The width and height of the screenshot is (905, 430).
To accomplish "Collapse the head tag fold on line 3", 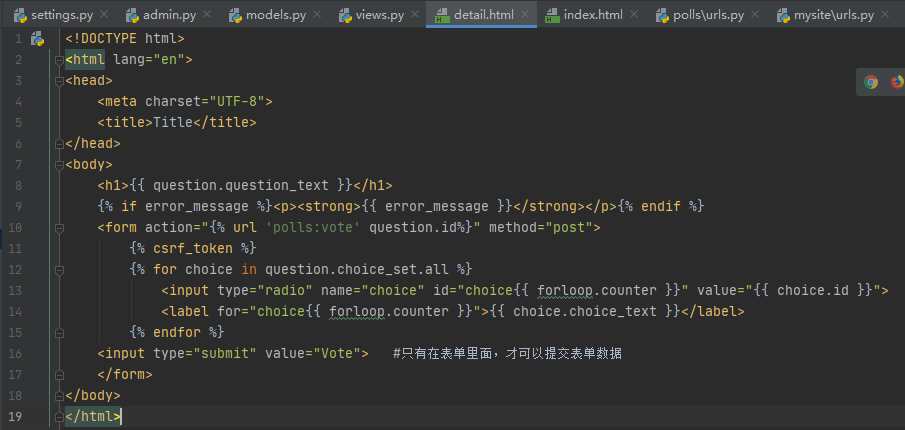I will point(58,81).
